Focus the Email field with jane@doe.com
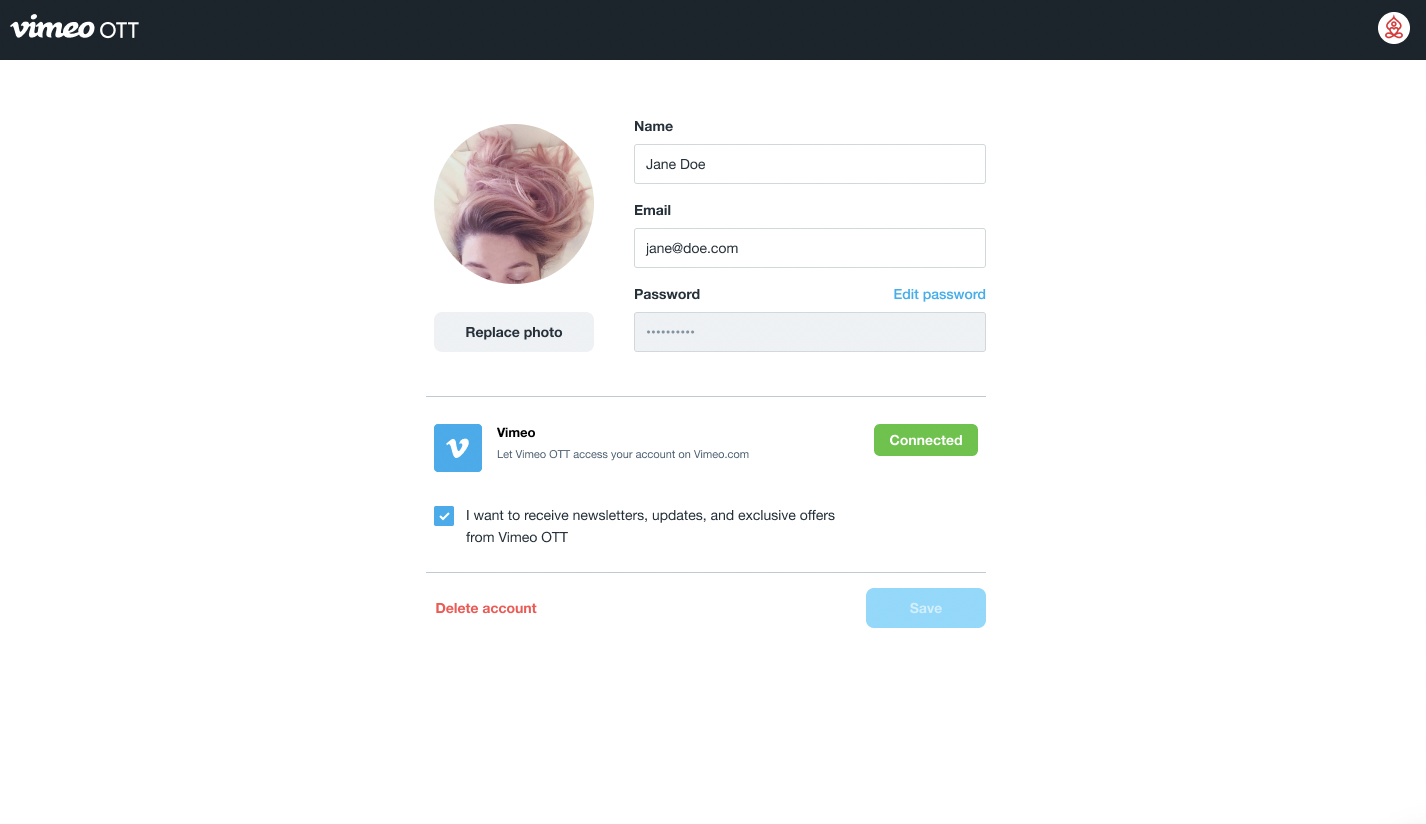1426x824 pixels. pos(810,248)
